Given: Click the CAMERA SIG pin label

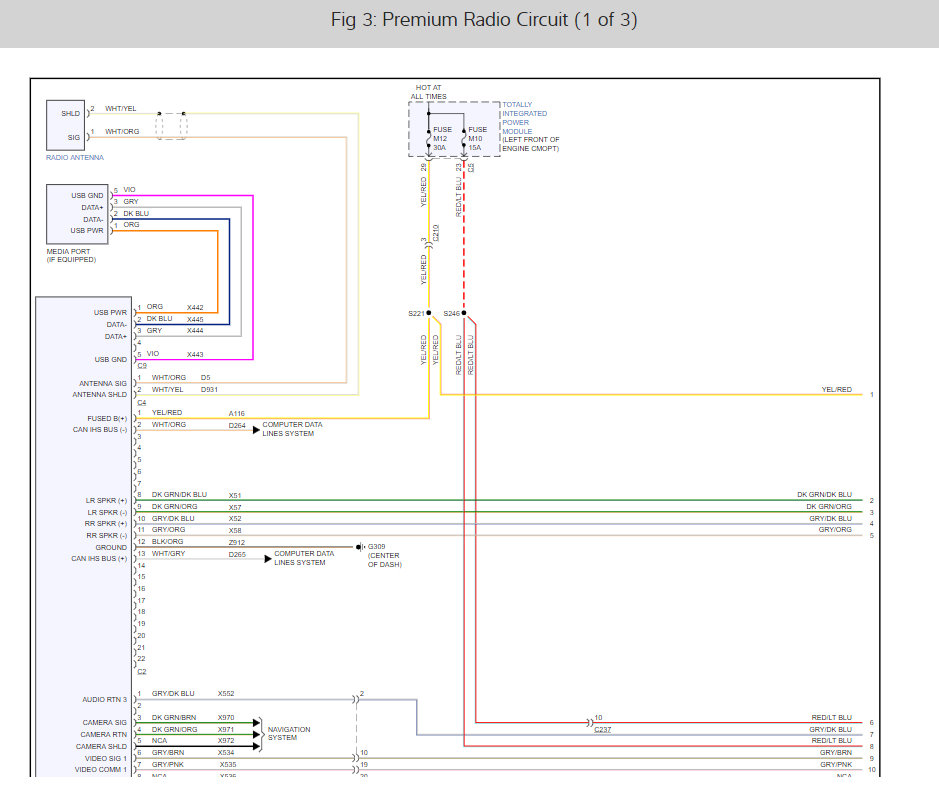Looking at the screenshot, I should (105, 723).
